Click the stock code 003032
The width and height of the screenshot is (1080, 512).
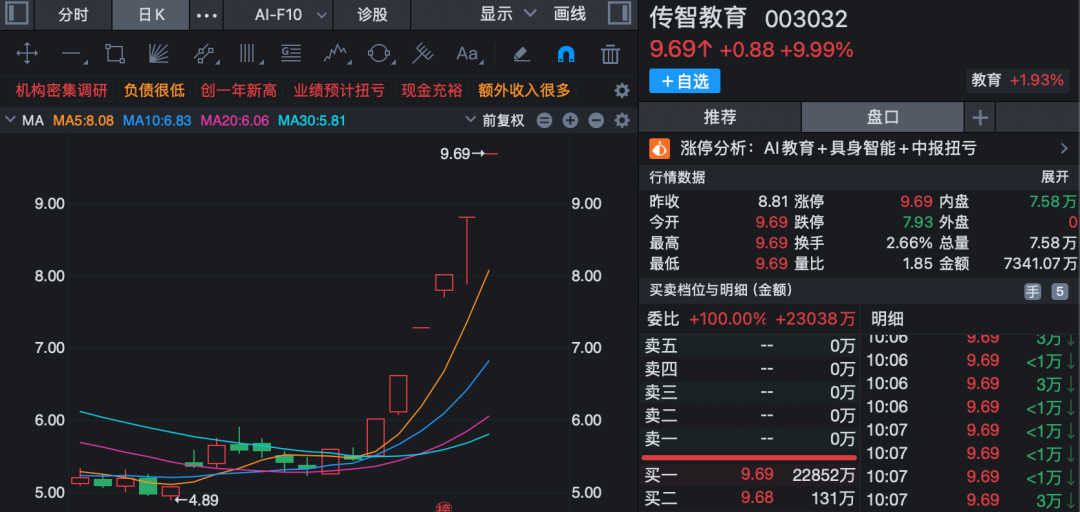point(806,19)
